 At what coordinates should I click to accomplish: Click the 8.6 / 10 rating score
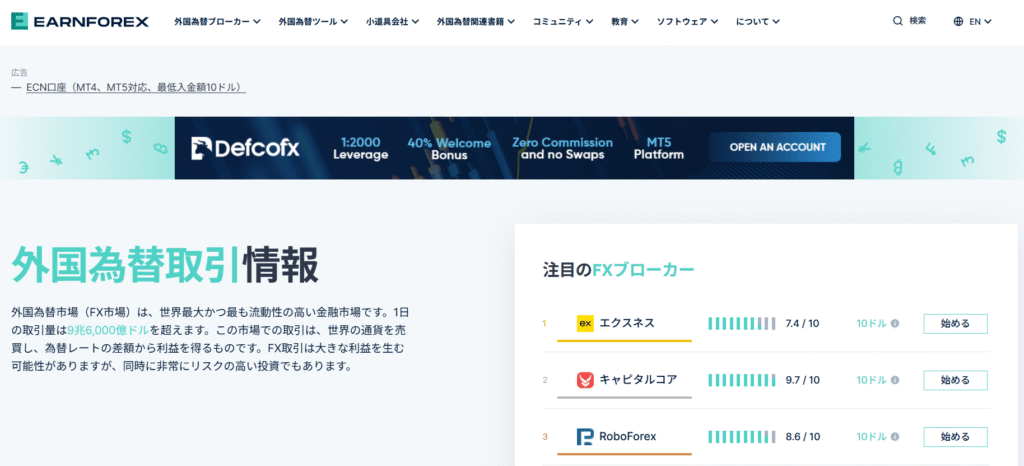click(802, 437)
